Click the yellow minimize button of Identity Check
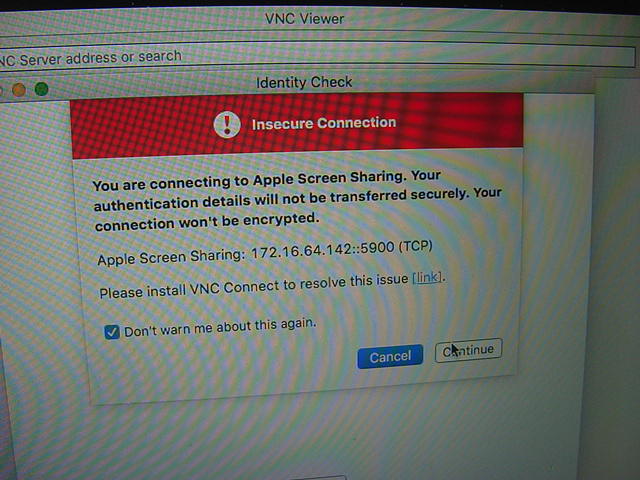This screenshot has height=480, width=640. [x=19, y=89]
